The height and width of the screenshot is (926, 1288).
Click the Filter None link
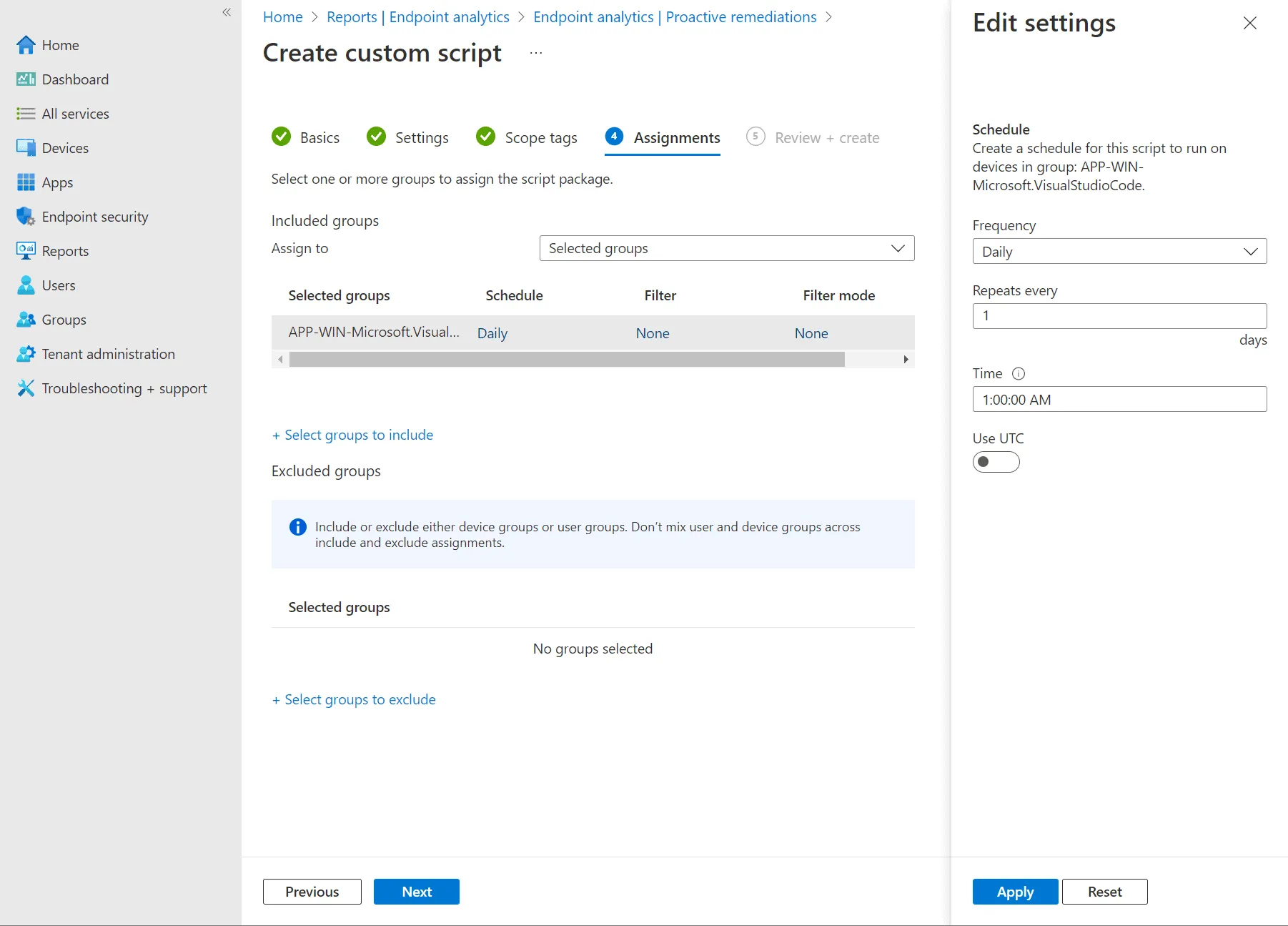pos(653,333)
